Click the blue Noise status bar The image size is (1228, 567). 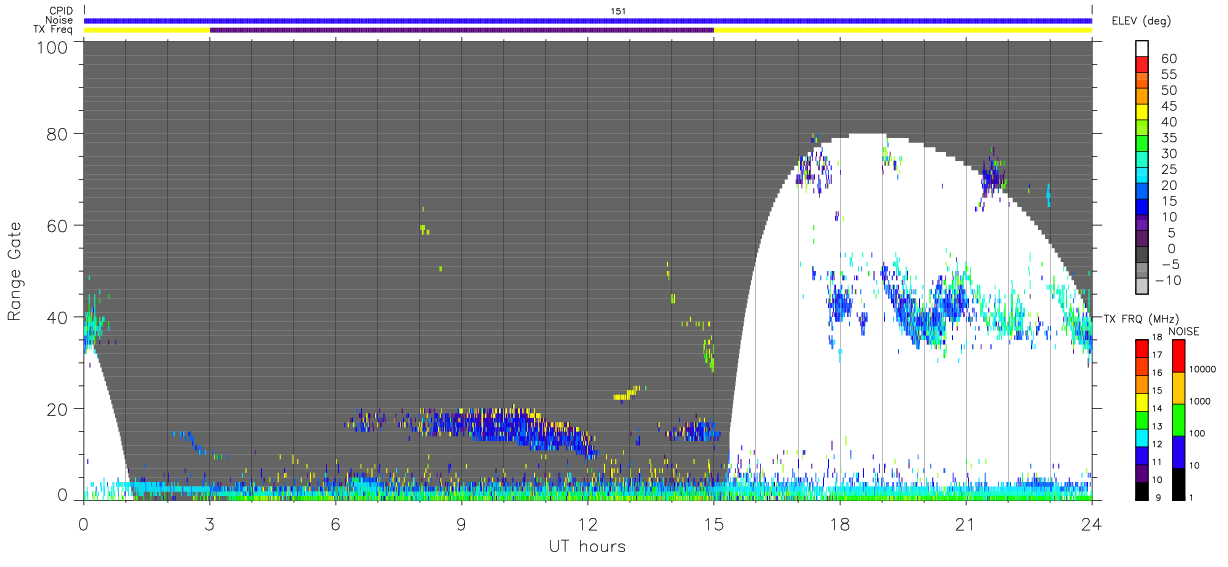pyautogui.click(x=588, y=20)
